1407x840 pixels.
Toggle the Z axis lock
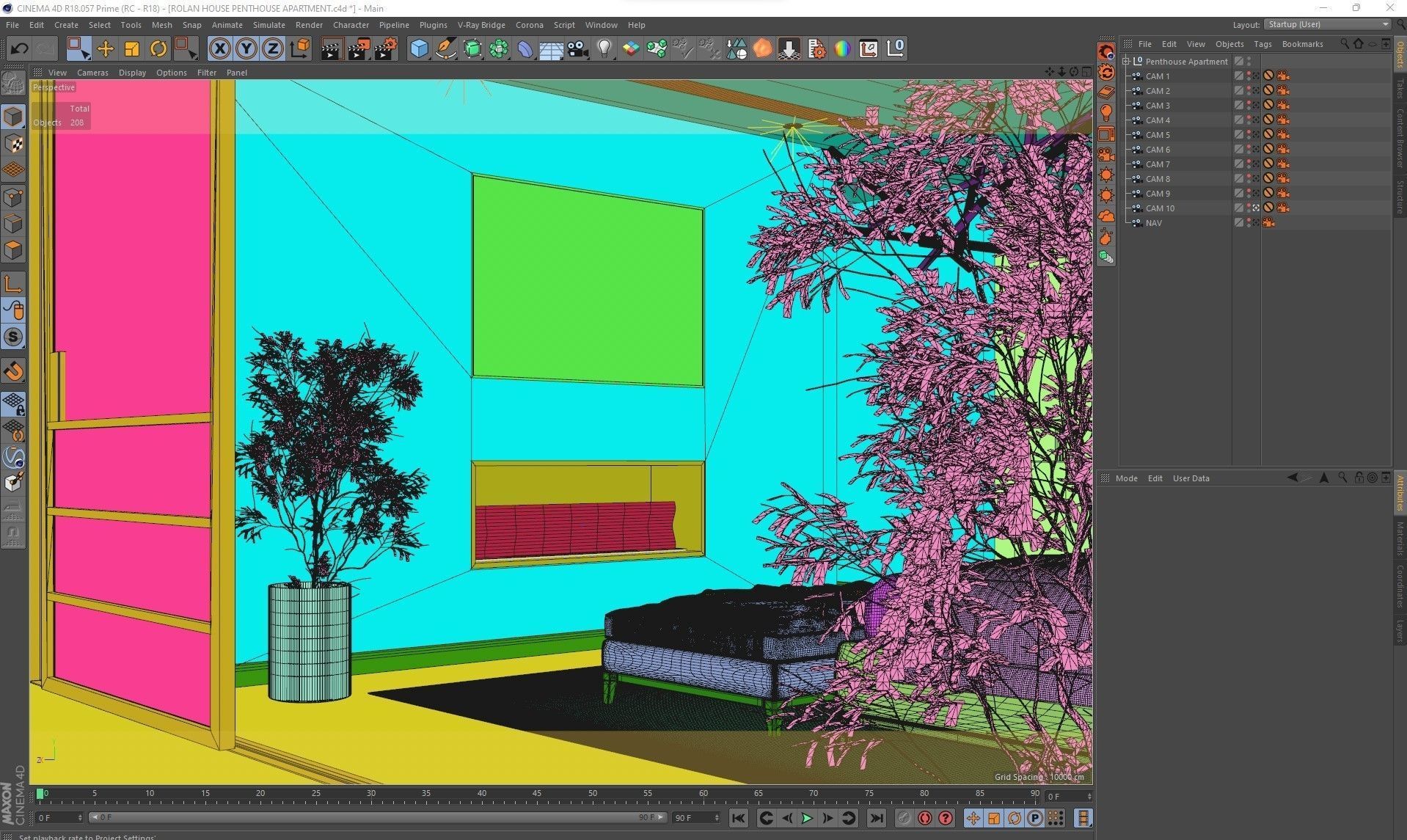point(273,49)
